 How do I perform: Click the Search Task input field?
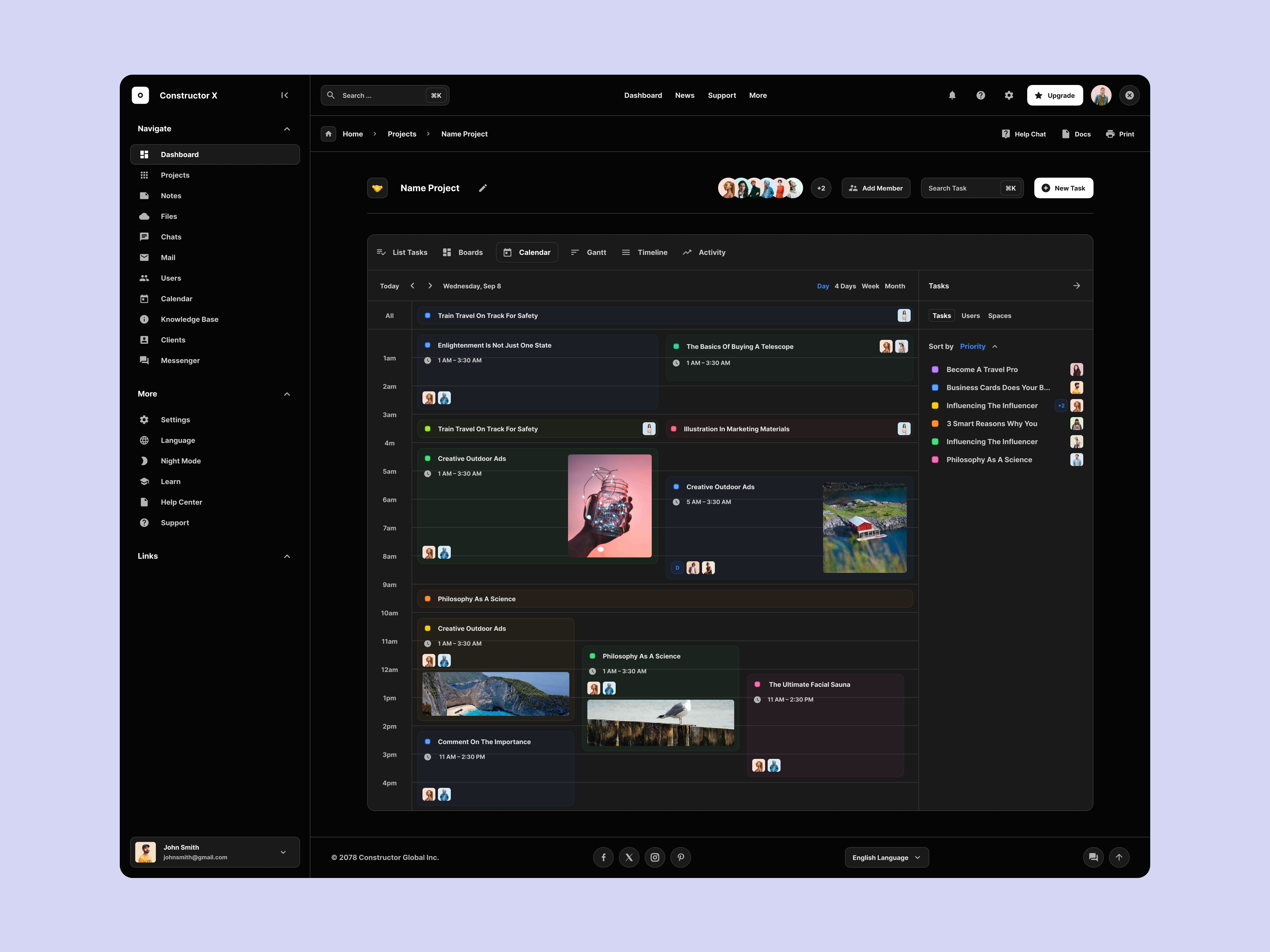click(972, 188)
